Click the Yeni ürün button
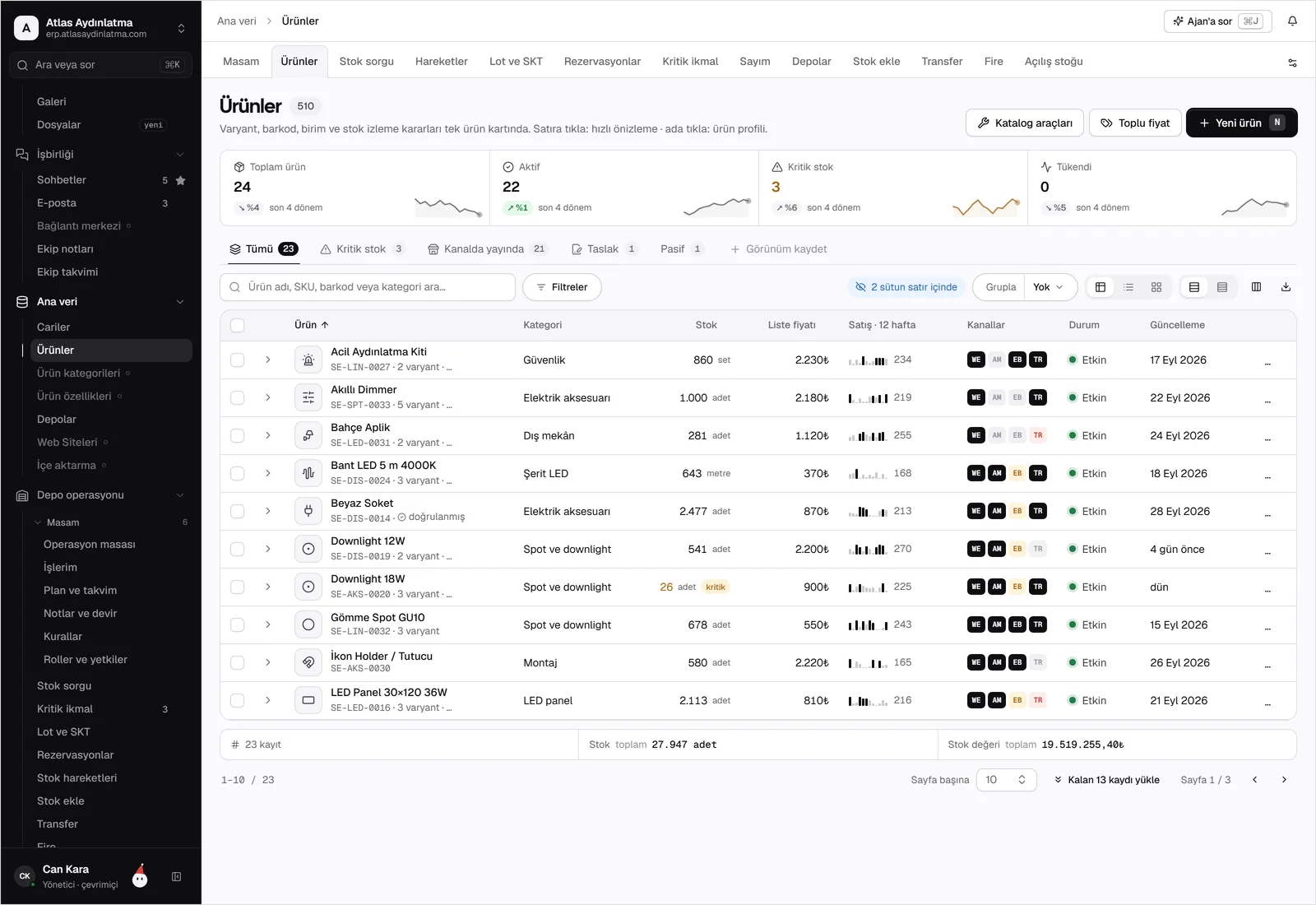This screenshot has width=1316, height=905. click(x=1241, y=123)
